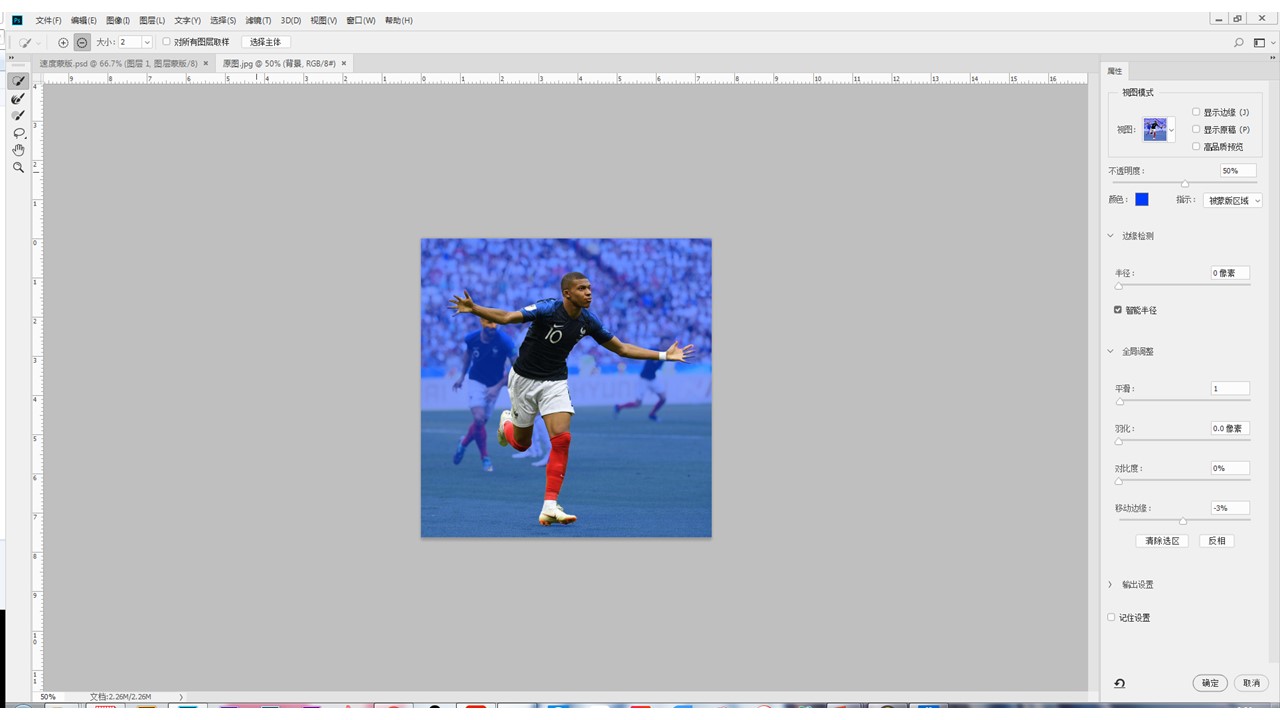Enable 显示边缘 (J) checkbox
Screen dimensions: 1280x720
point(1196,112)
